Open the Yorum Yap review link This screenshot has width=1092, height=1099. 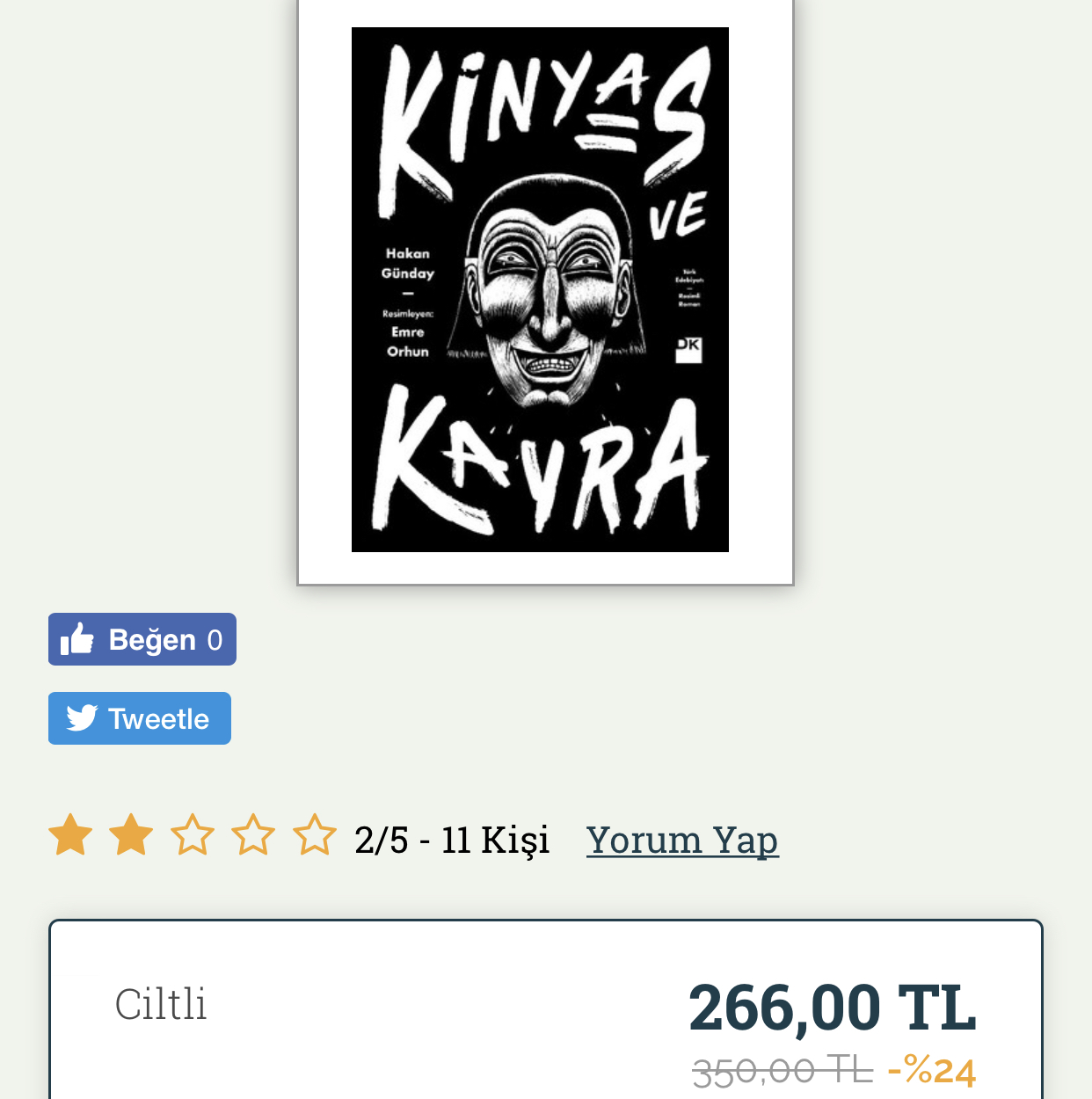pos(682,840)
